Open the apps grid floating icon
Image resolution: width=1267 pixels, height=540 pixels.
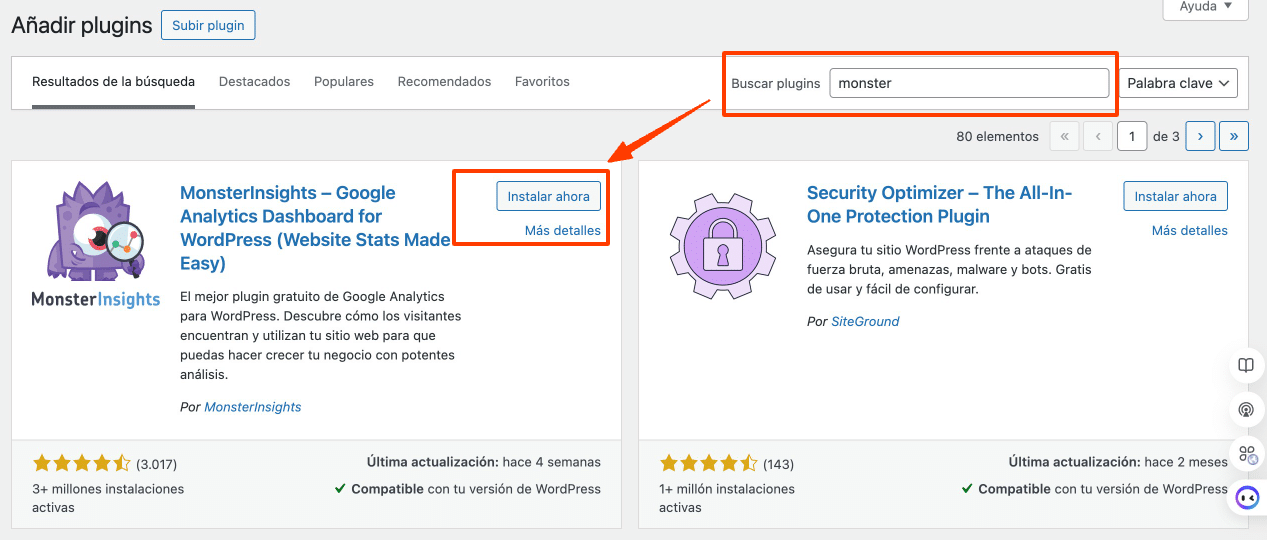tap(1247, 455)
